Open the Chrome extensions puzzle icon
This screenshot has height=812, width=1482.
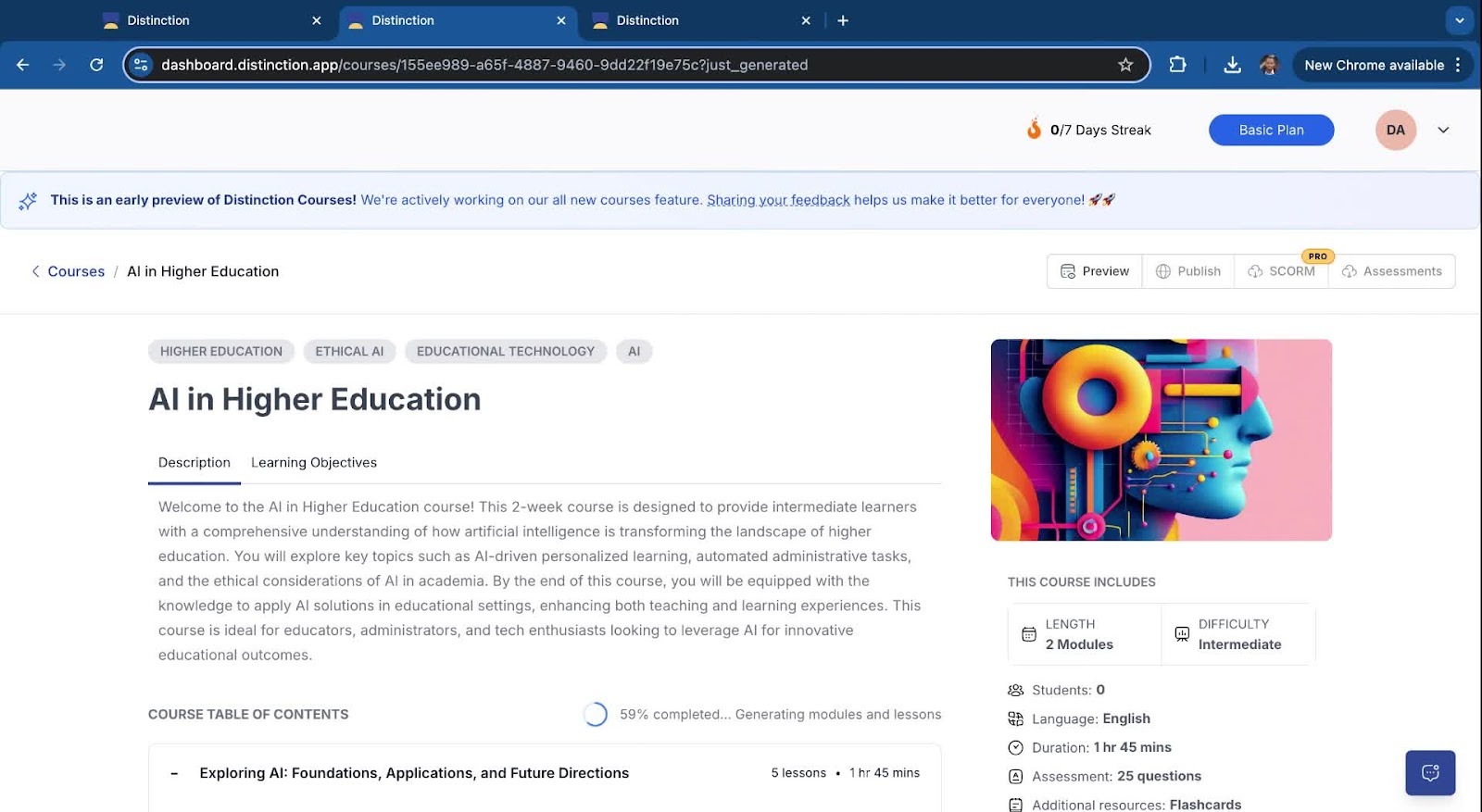(1177, 65)
